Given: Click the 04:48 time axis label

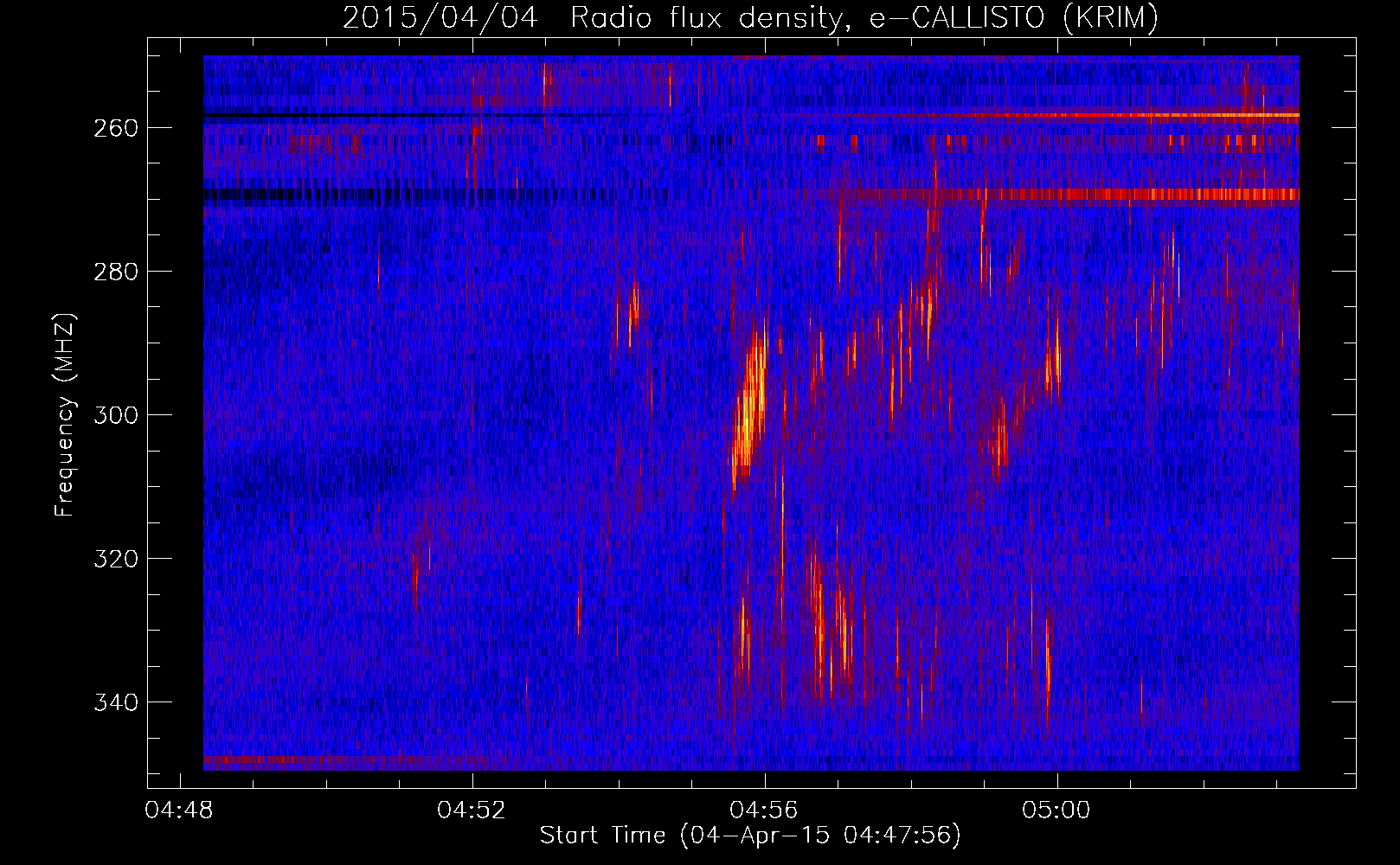Looking at the screenshot, I should click(180, 811).
